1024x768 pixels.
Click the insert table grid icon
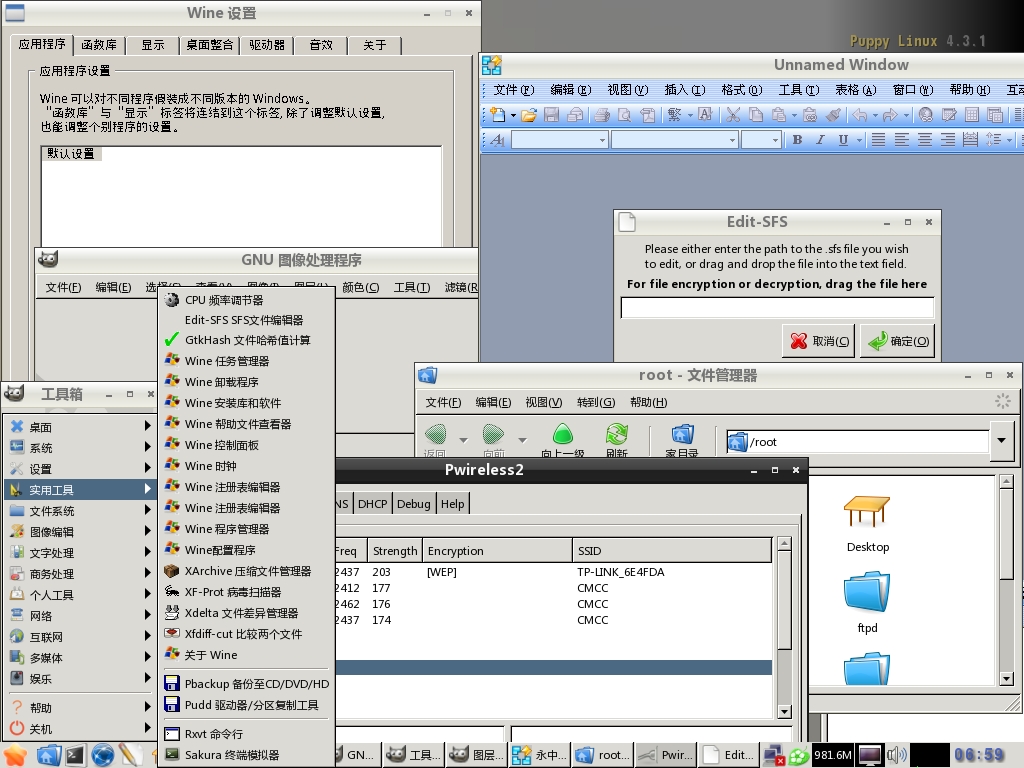(x=972, y=115)
